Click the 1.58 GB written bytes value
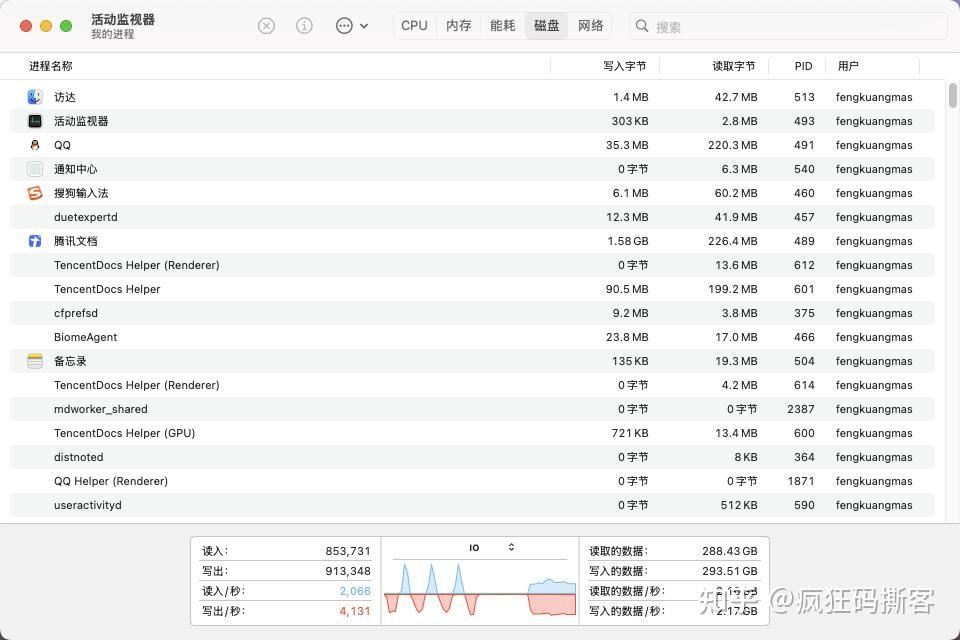This screenshot has width=960, height=640. pos(628,241)
